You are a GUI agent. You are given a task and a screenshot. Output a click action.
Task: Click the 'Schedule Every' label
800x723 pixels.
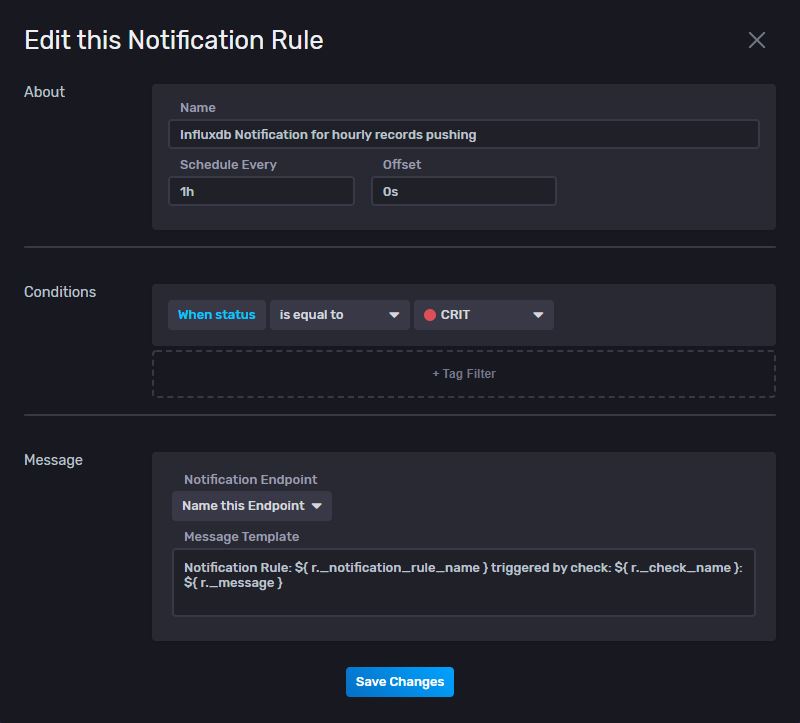coord(228,164)
